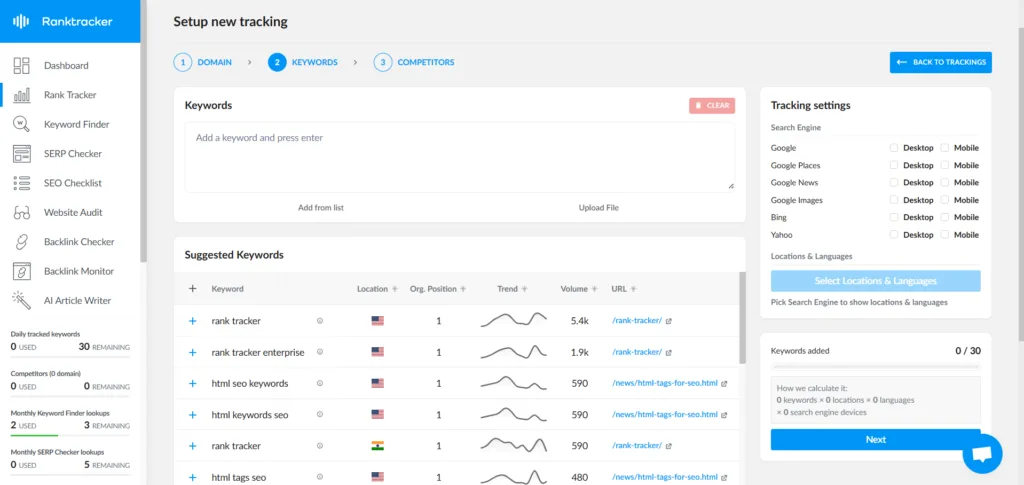This screenshot has width=1024, height=485.
Task: Add 'html seo keywords' with plus icon
Action: [x=192, y=384]
